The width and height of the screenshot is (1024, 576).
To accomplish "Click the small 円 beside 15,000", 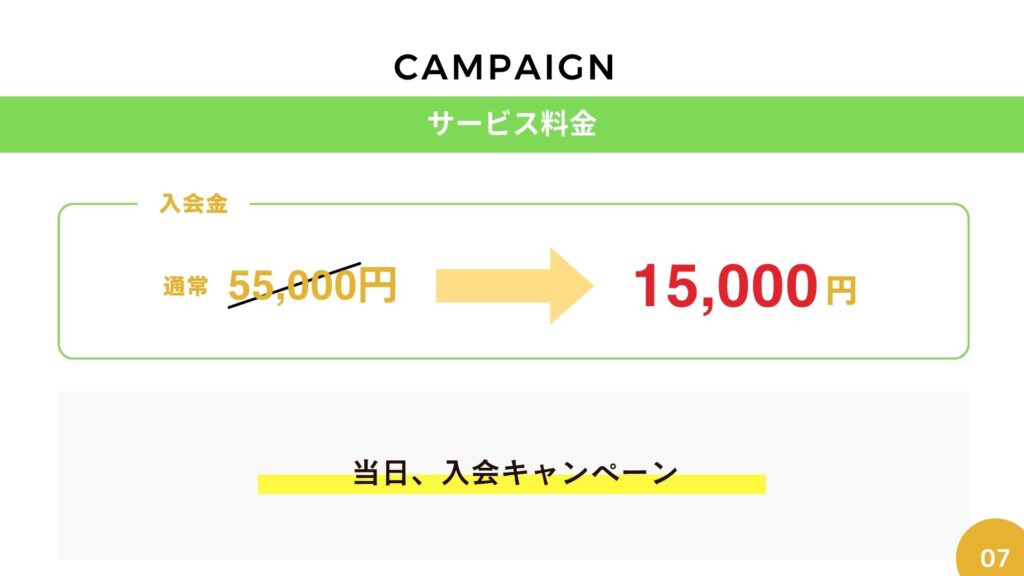I will coord(841,291).
